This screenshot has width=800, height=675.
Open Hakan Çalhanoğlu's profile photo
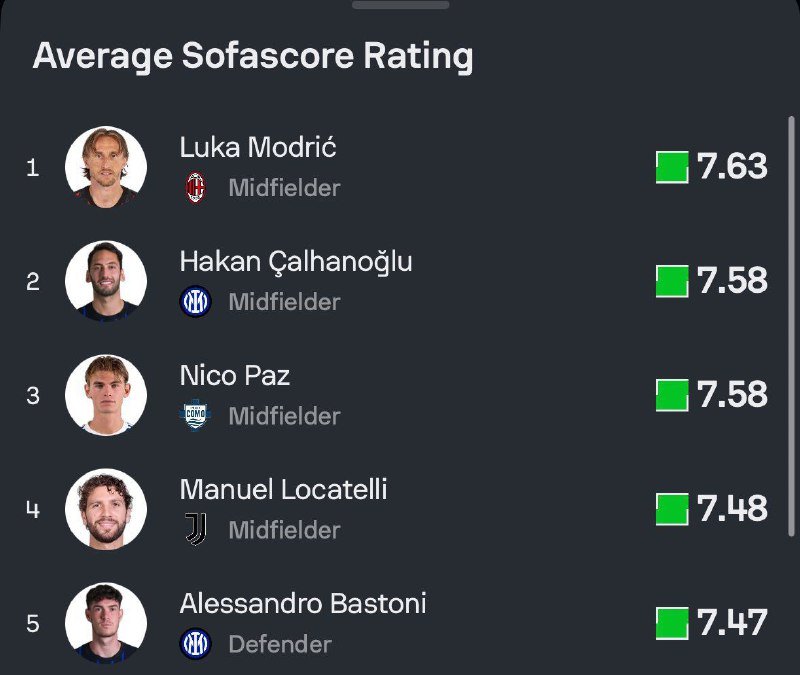point(106,281)
